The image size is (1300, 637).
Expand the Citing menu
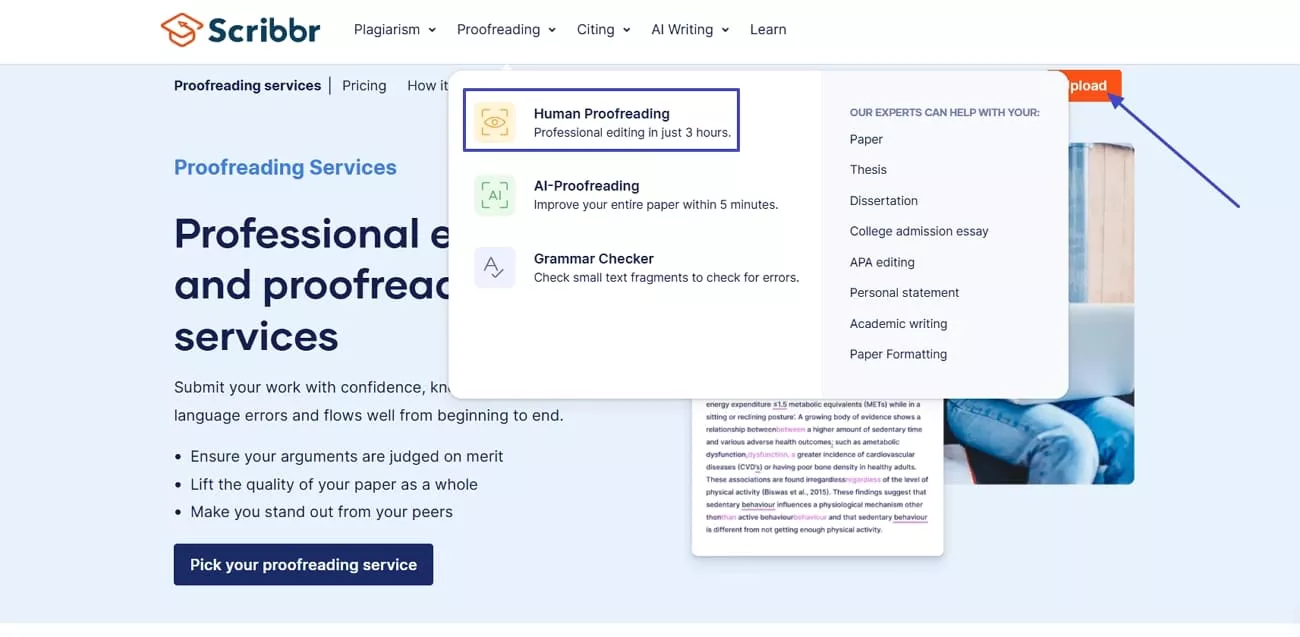click(597, 29)
